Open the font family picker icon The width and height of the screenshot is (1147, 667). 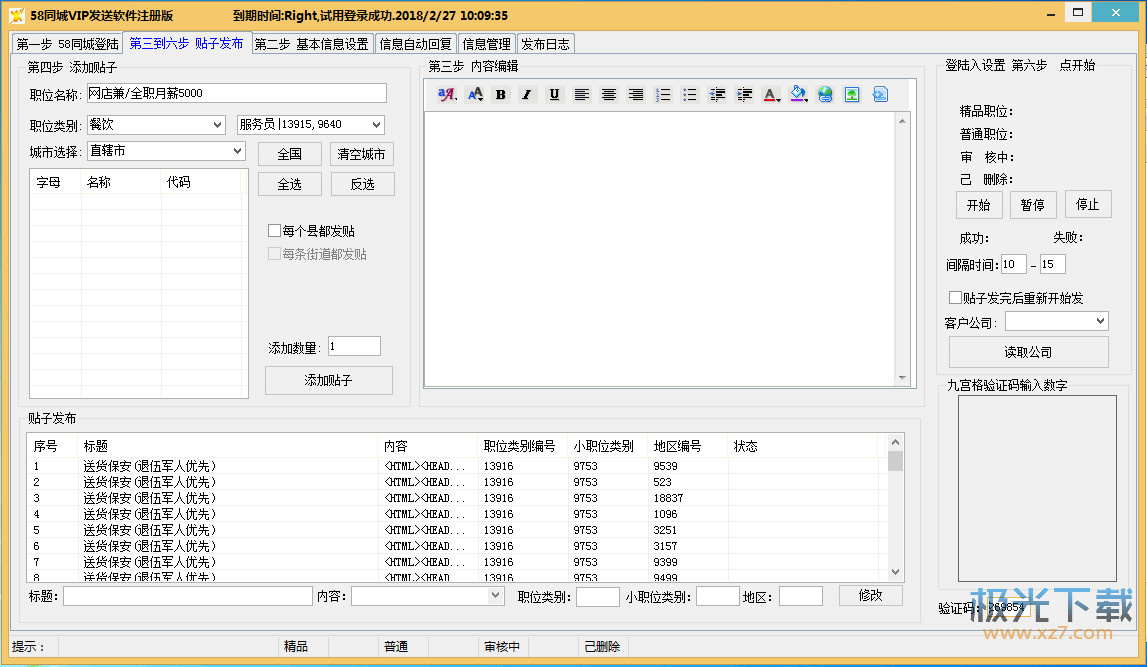(x=446, y=94)
